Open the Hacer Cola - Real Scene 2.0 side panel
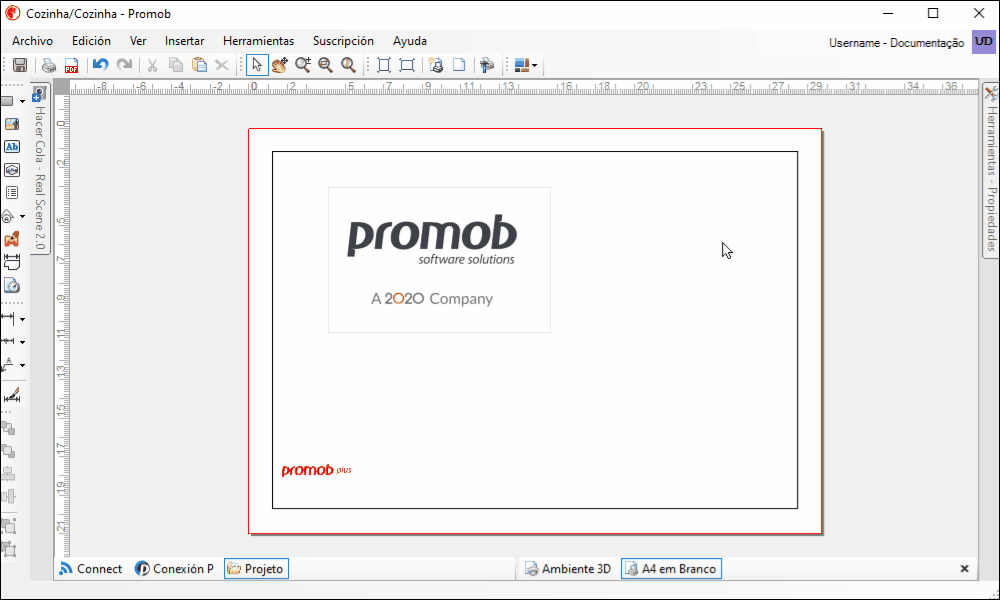 pos(40,169)
